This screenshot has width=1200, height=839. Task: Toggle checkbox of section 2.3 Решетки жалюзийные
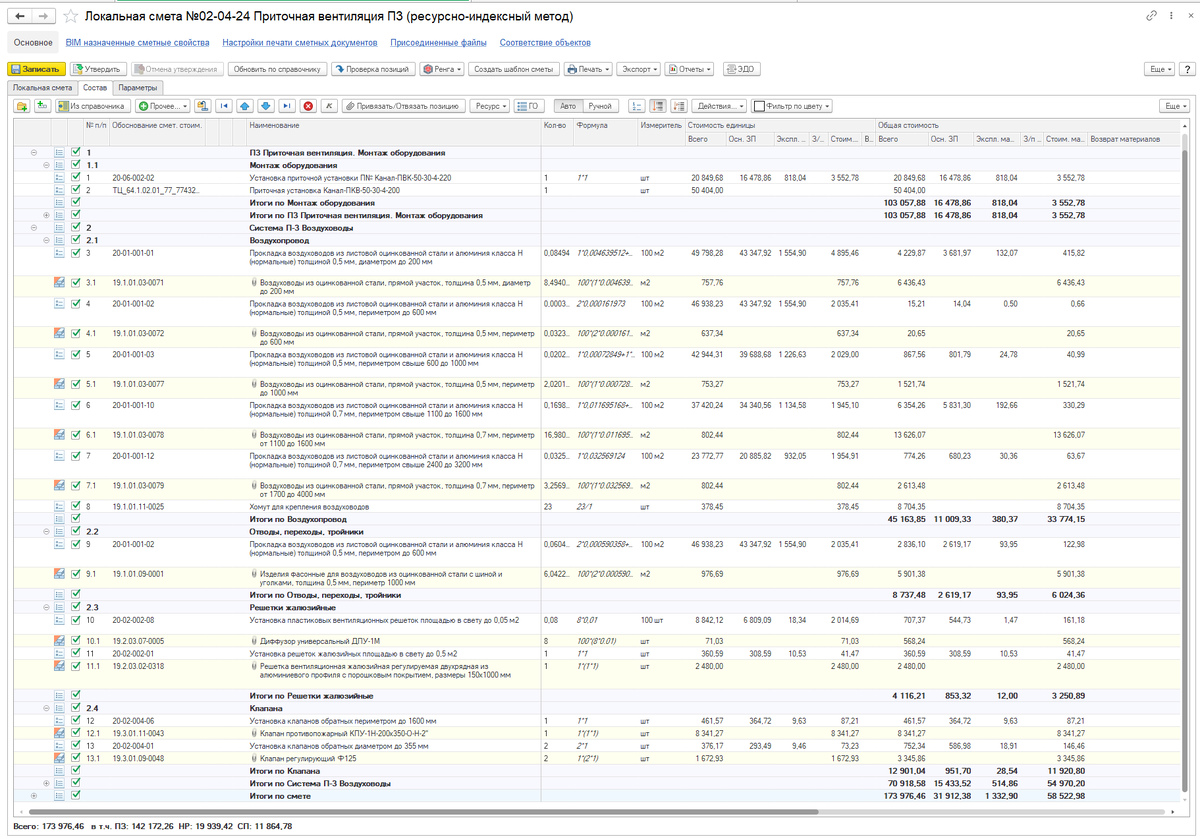[76, 607]
